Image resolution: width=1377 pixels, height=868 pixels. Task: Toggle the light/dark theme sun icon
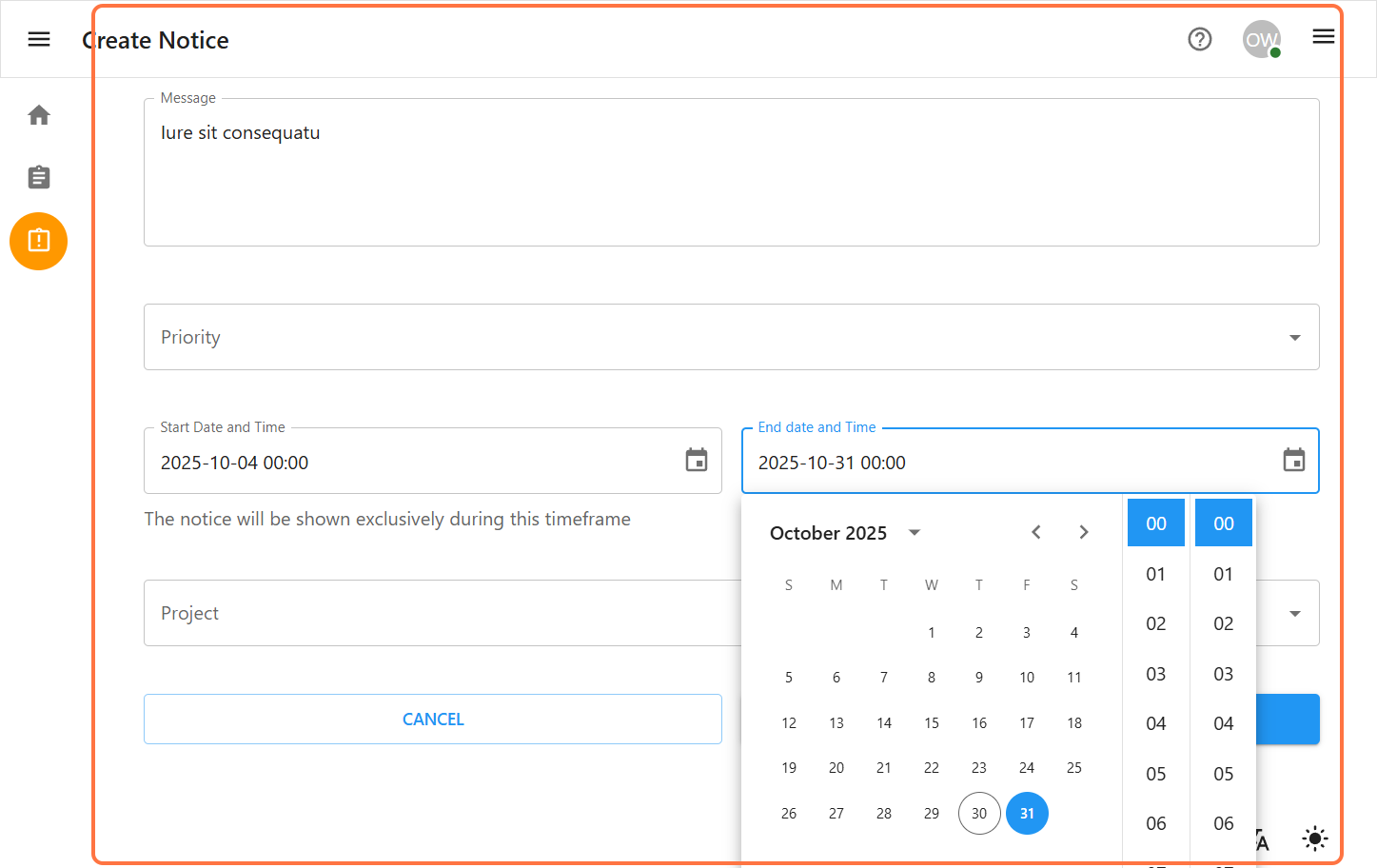(x=1314, y=838)
